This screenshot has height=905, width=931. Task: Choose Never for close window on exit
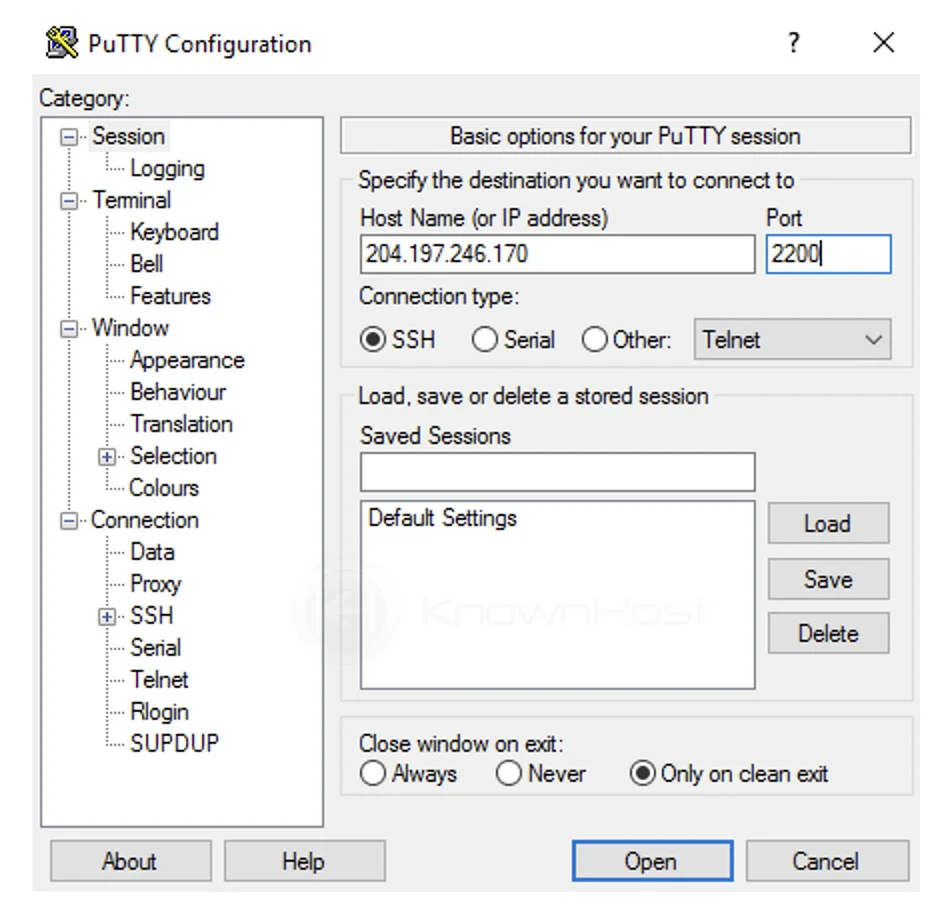(x=510, y=773)
